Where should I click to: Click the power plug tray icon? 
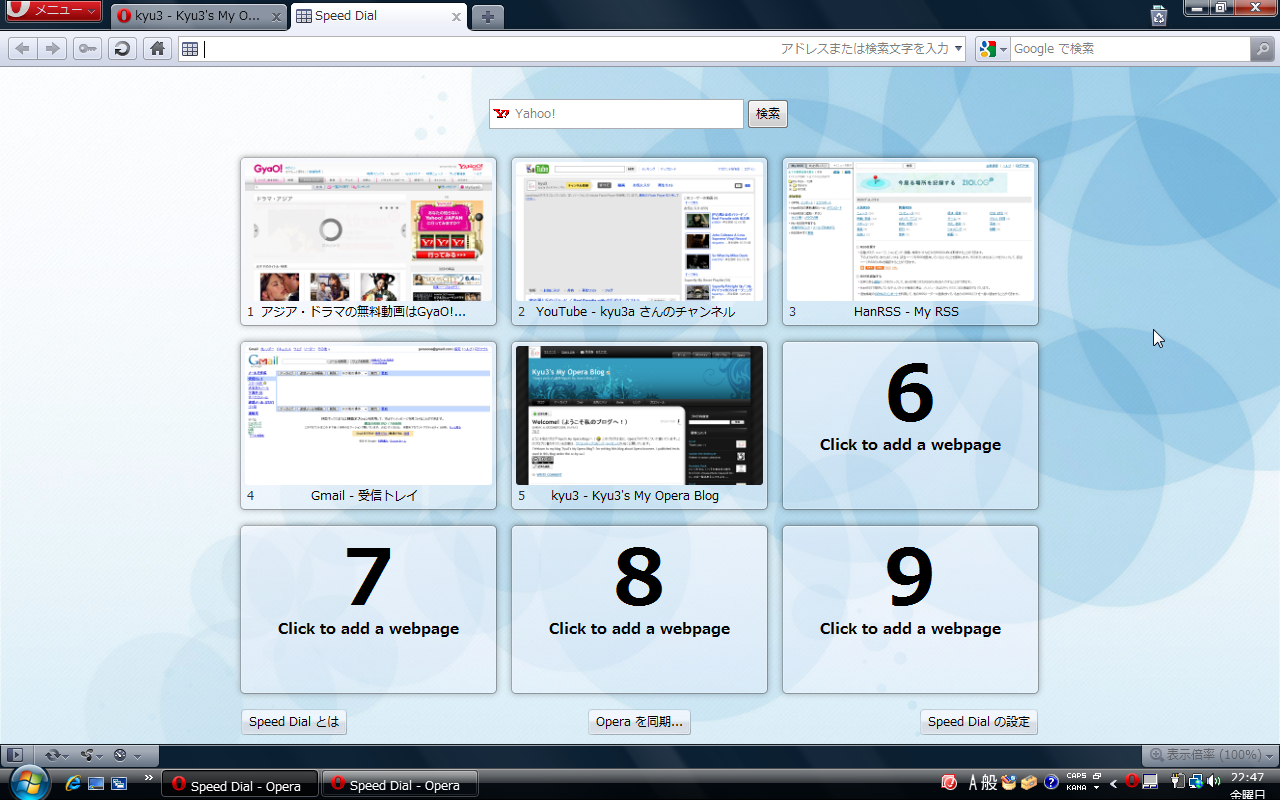1178,781
